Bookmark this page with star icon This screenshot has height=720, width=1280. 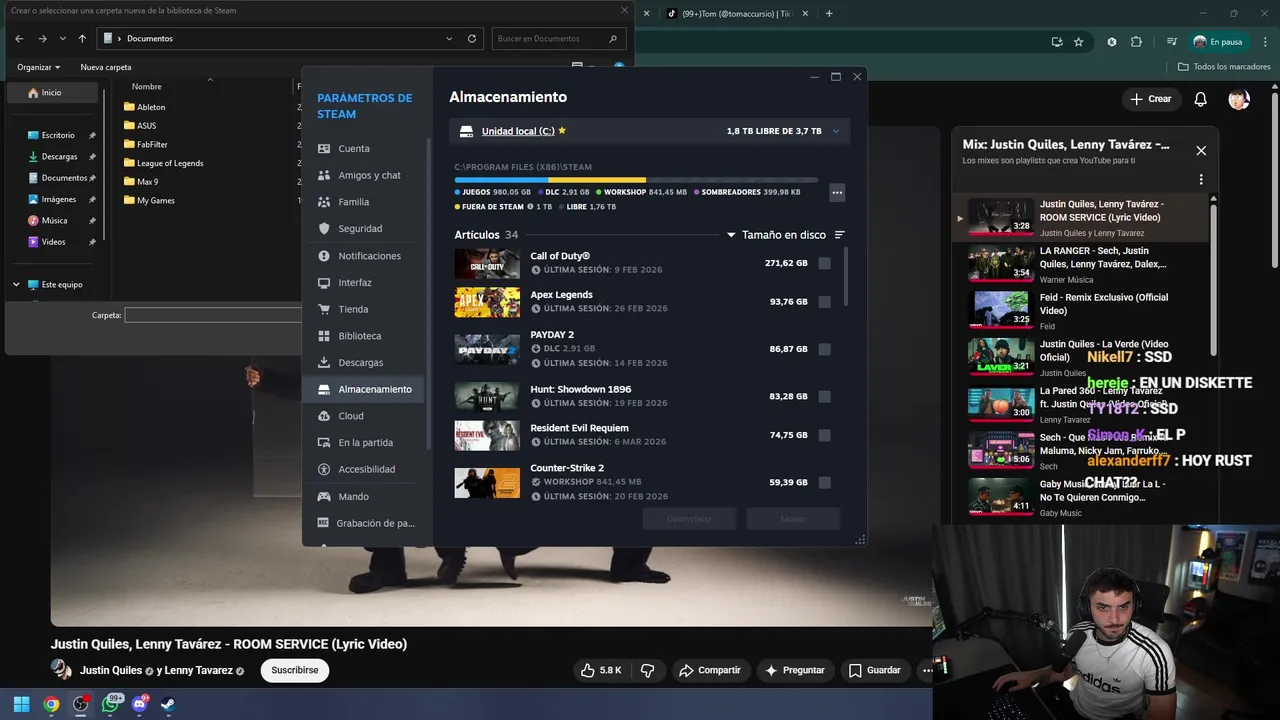point(1078,42)
